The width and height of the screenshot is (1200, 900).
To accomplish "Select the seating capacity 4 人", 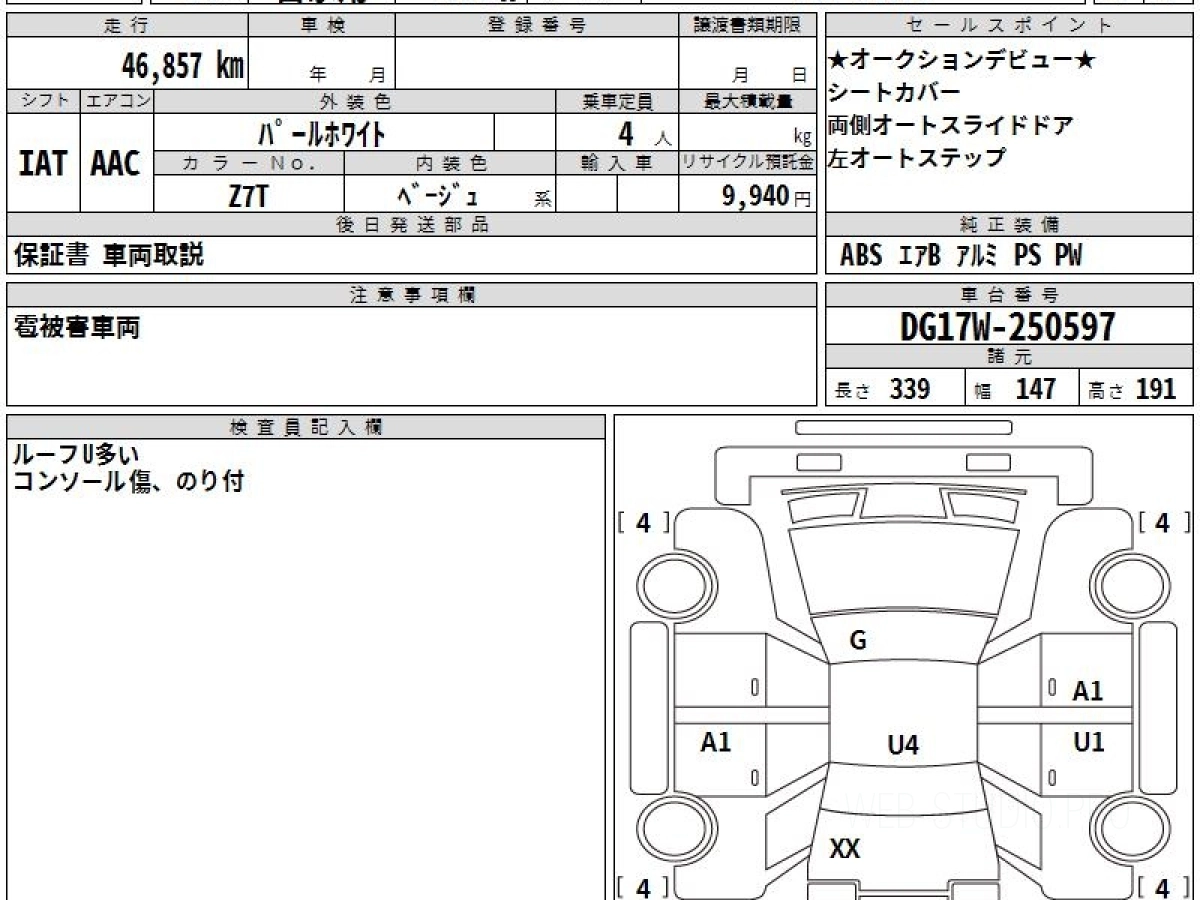I will coord(645,133).
